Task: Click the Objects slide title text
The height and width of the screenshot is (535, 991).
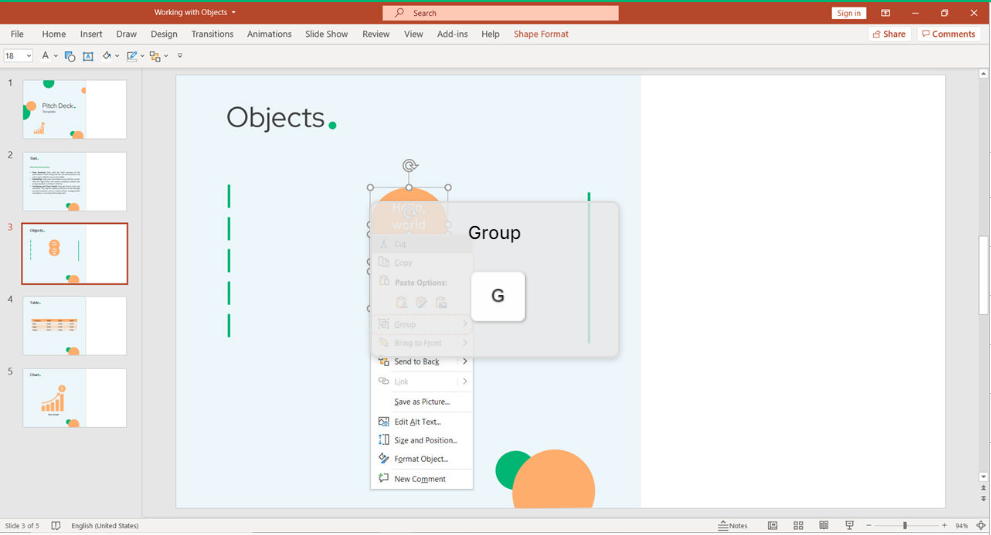Action: [276, 118]
